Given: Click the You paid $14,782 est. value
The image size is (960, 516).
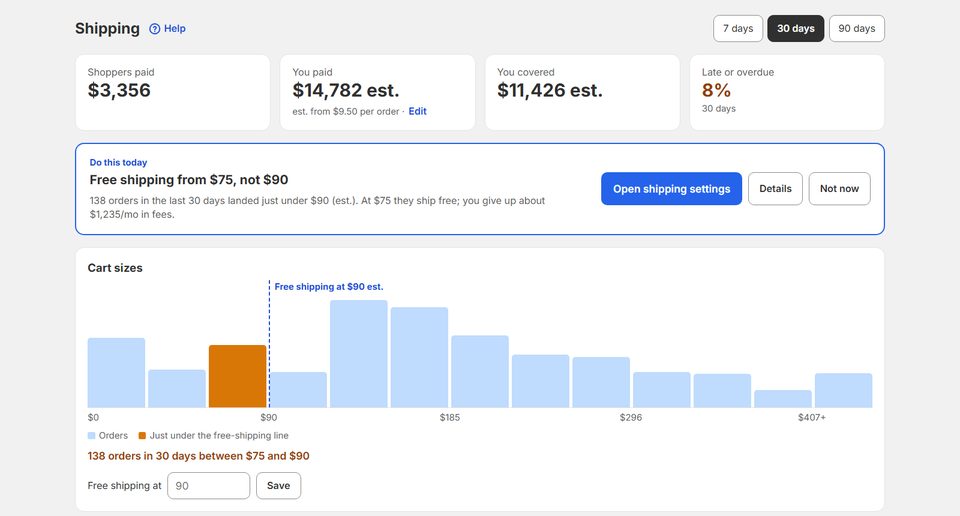Looking at the screenshot, I should pyautogui.click(x=345, y=91).
